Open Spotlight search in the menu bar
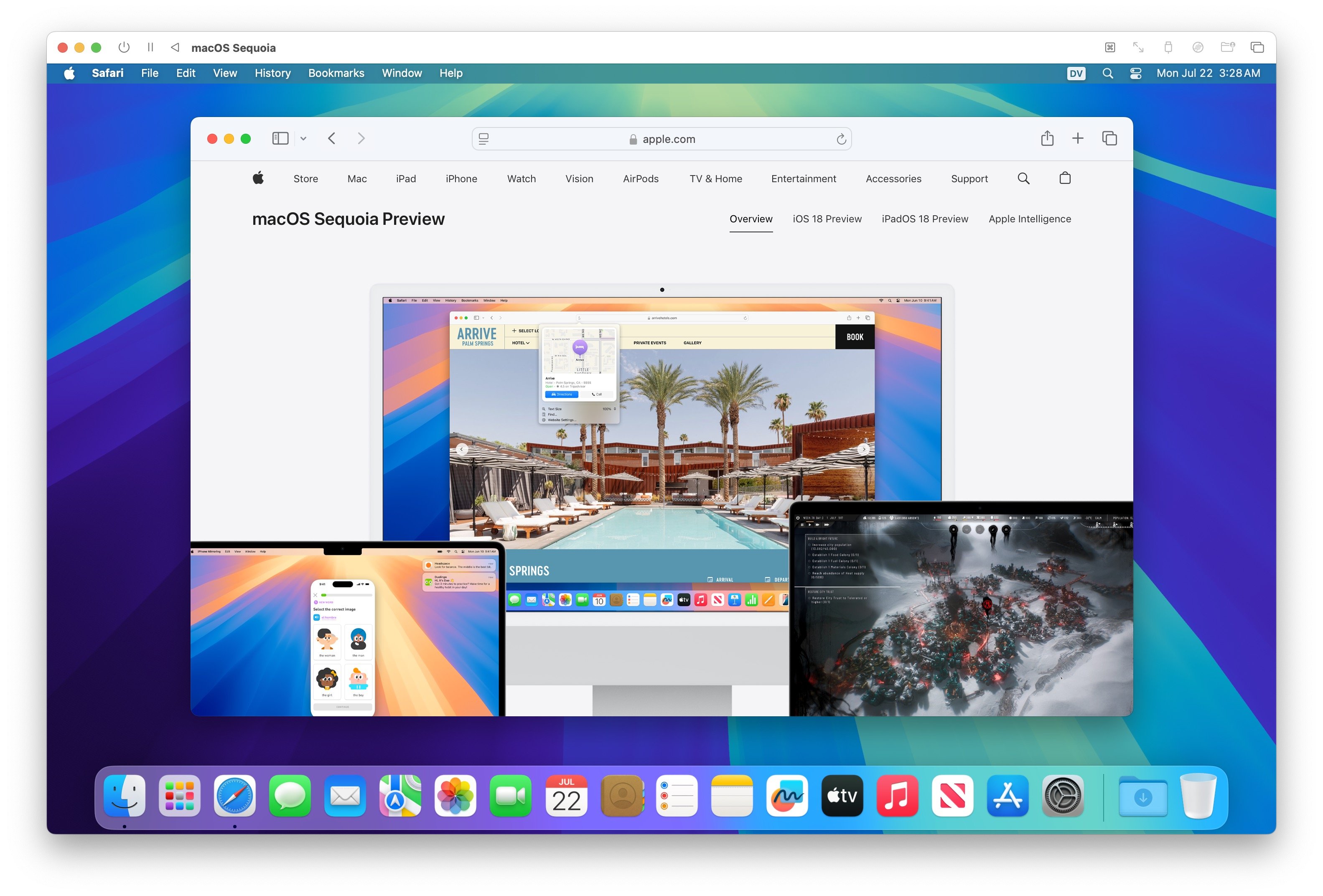Viewport: 1323px width, 896px height. coord(1107,74)
